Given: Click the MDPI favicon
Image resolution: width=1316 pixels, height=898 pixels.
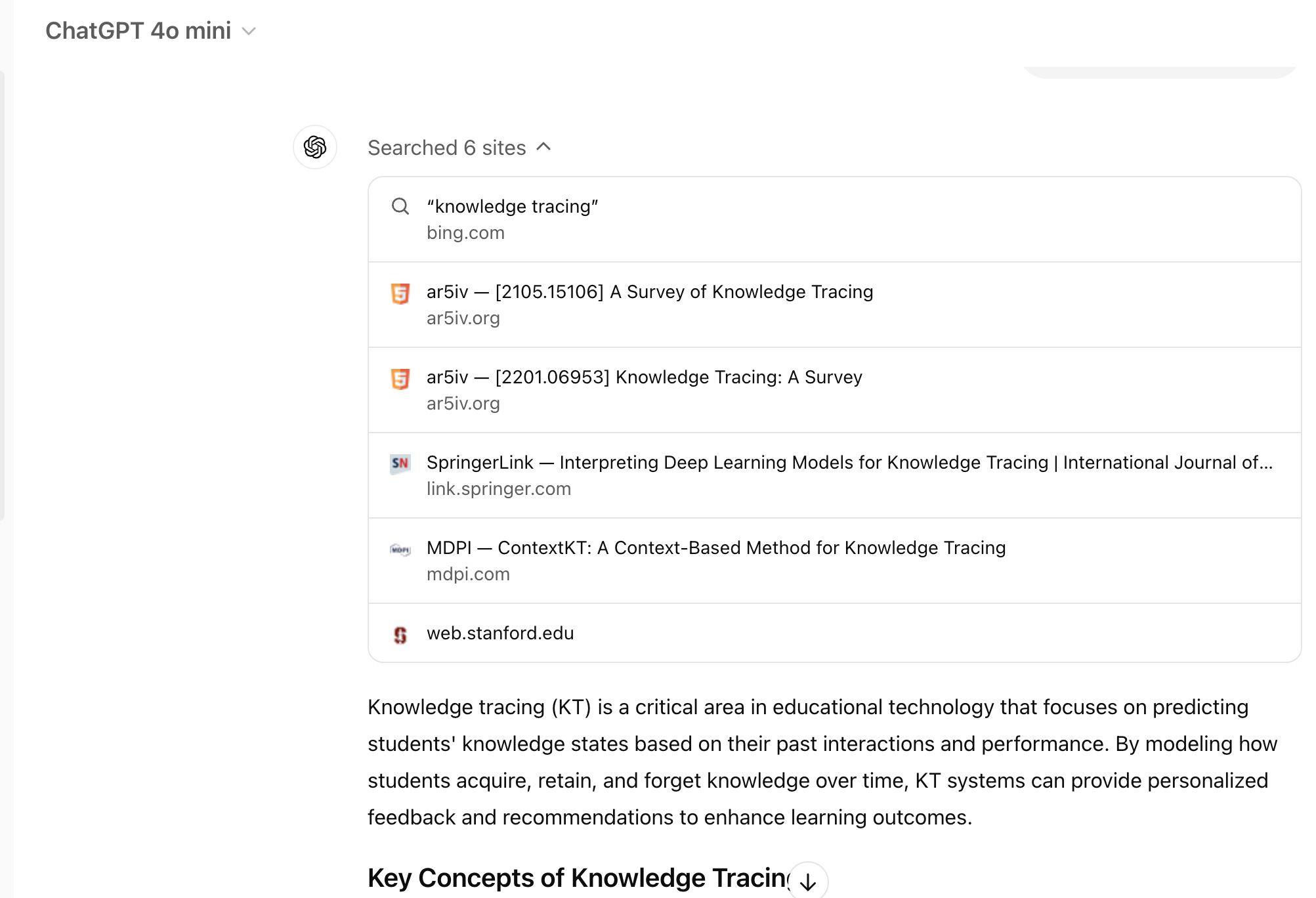Looking at the screenshot, I should [x=400, y=549].
